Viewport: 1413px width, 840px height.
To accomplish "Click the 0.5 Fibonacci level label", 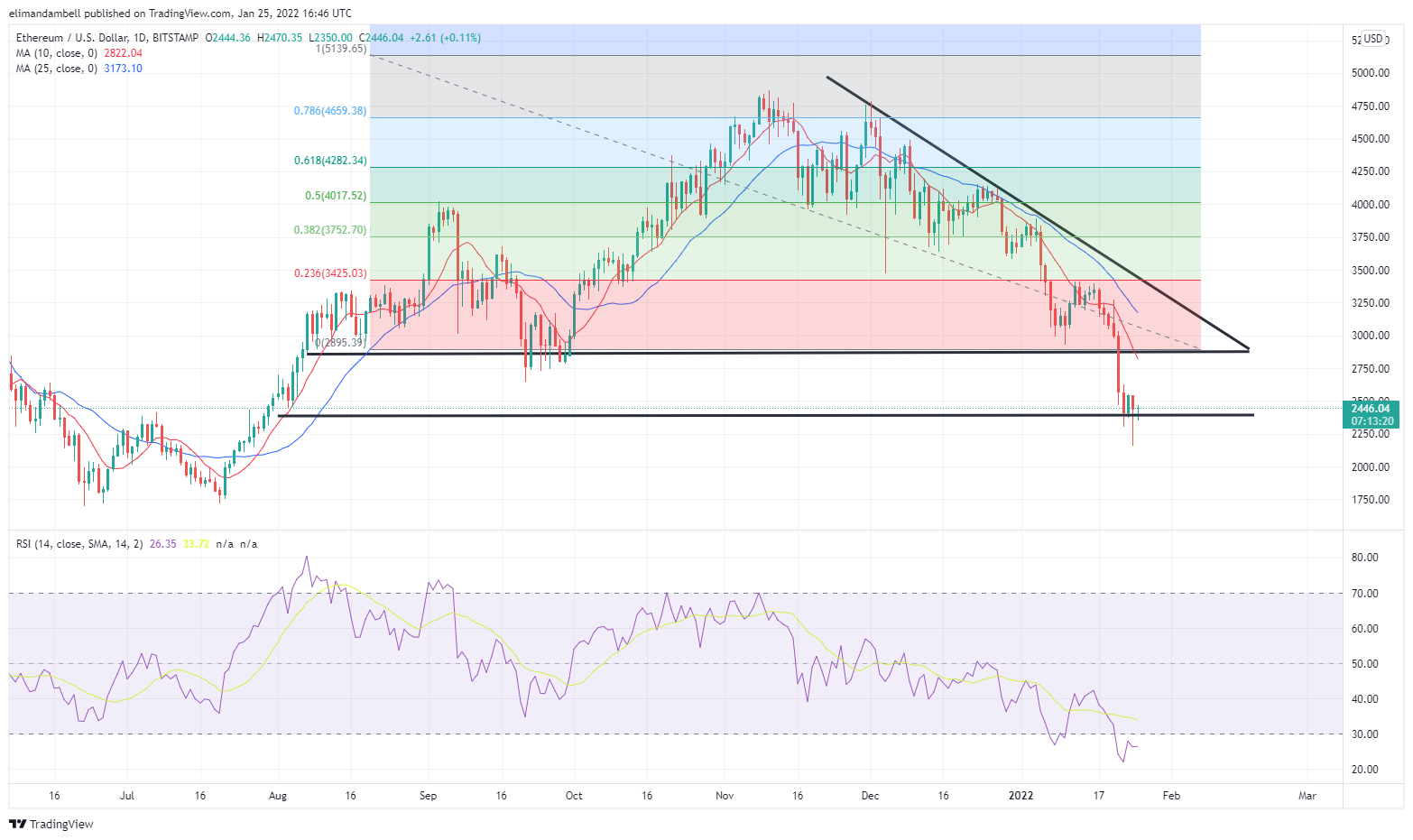I will tap(336, 196).
